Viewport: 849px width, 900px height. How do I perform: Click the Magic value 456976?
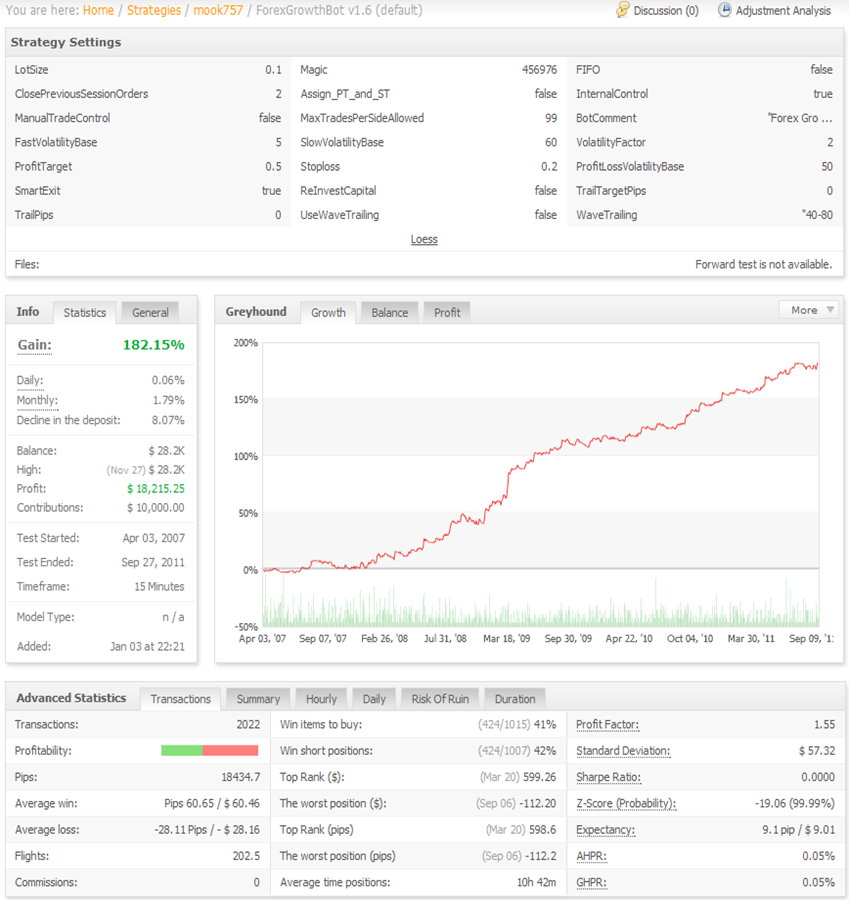(539, 69)
